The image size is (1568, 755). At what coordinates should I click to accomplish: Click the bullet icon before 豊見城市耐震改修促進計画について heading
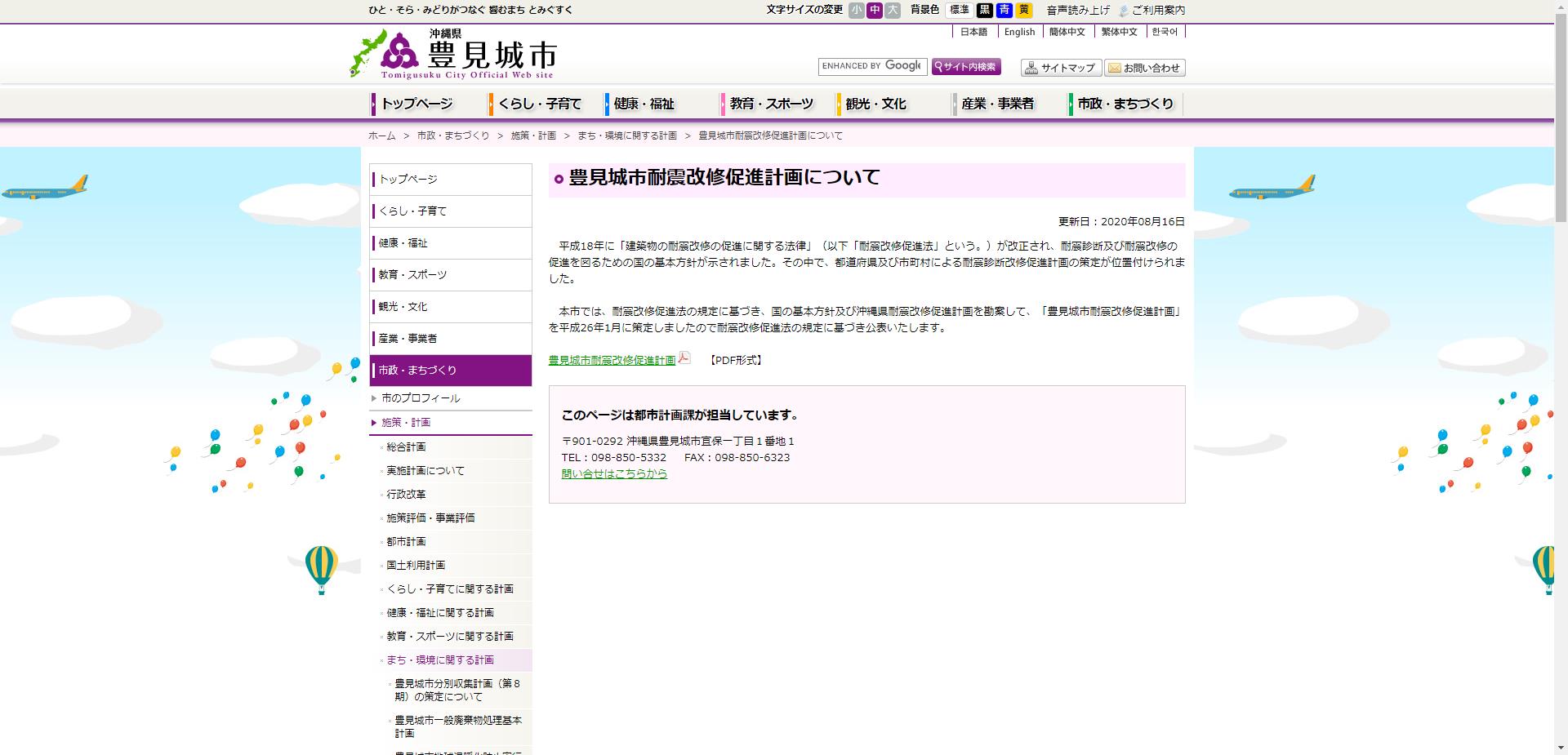[559, 177]
